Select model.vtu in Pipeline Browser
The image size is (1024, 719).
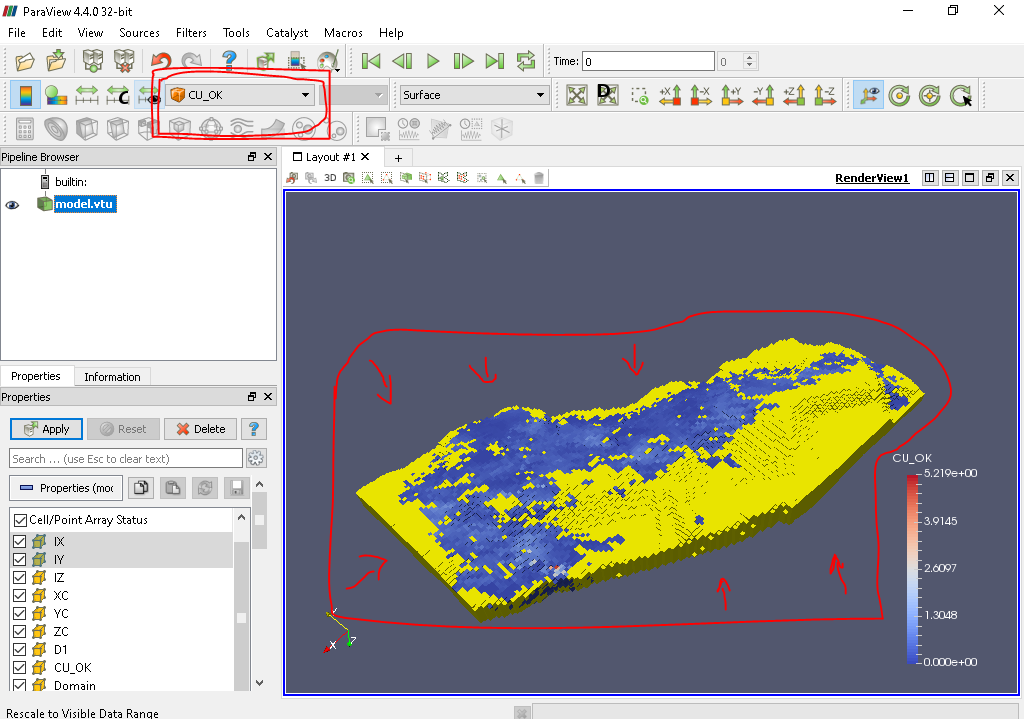pyautogui.click(x=84, y=204)
